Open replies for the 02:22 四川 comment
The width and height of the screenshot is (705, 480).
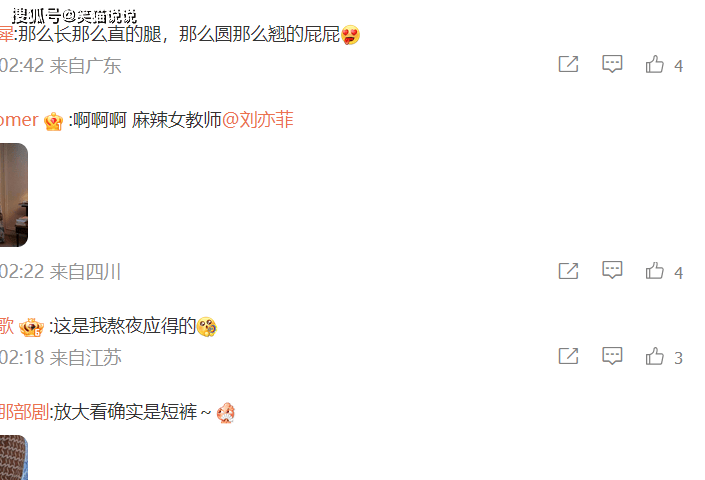point(612,271)
